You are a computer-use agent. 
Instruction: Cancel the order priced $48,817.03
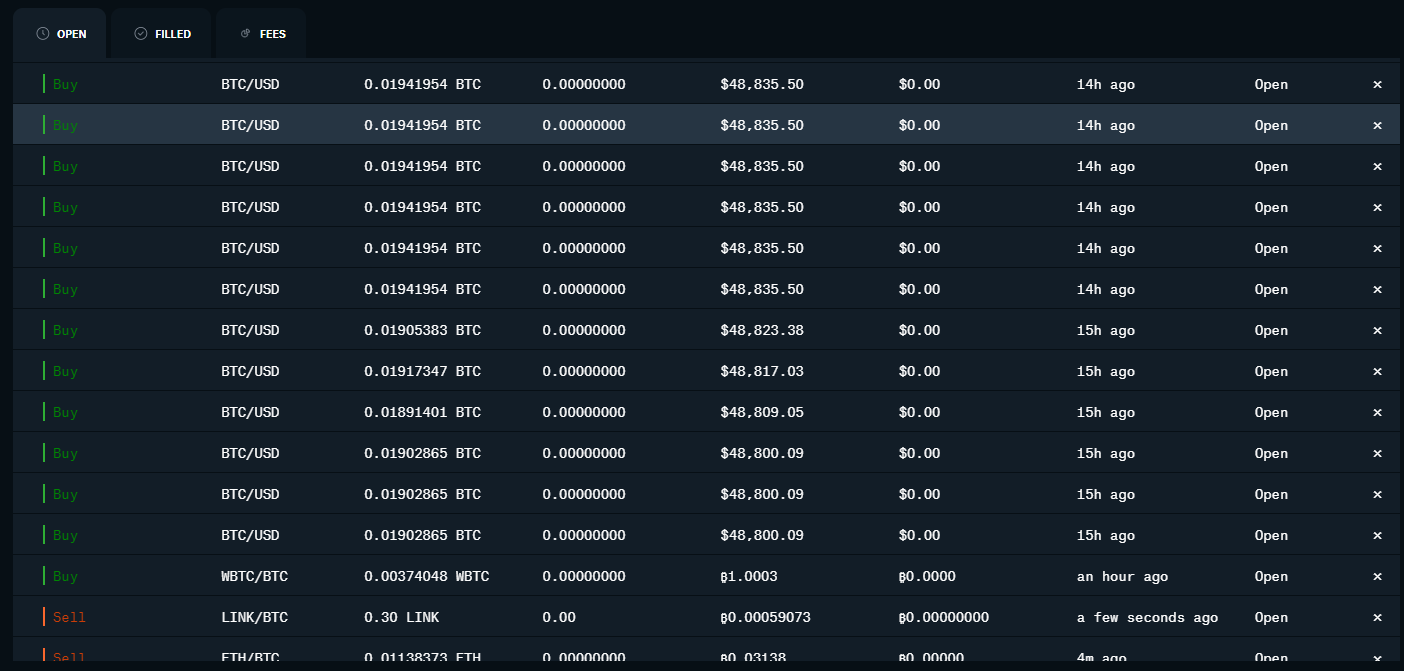tap(1377, 371)
